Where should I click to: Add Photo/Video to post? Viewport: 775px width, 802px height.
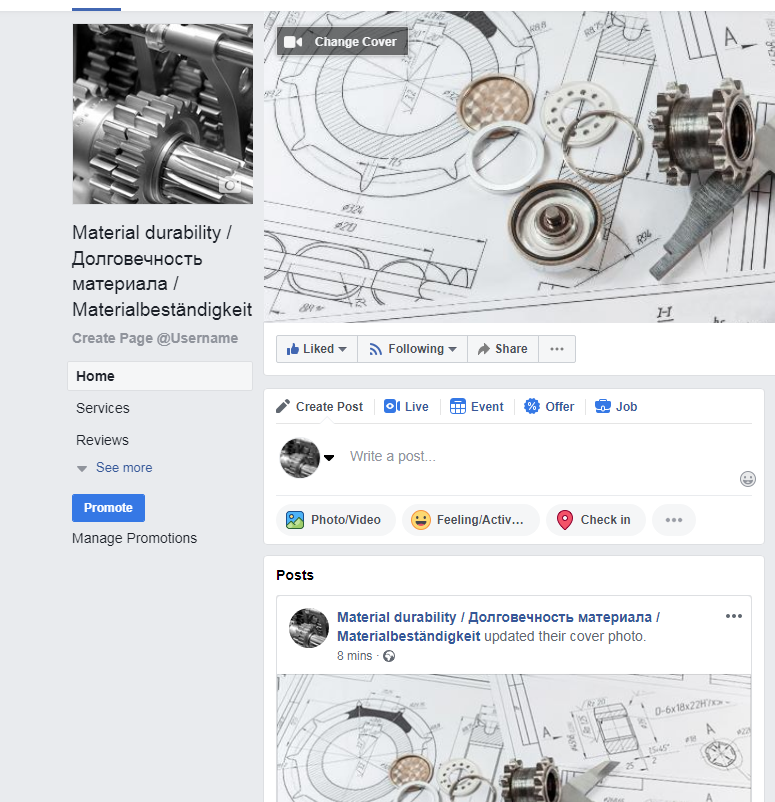[336, 520]
